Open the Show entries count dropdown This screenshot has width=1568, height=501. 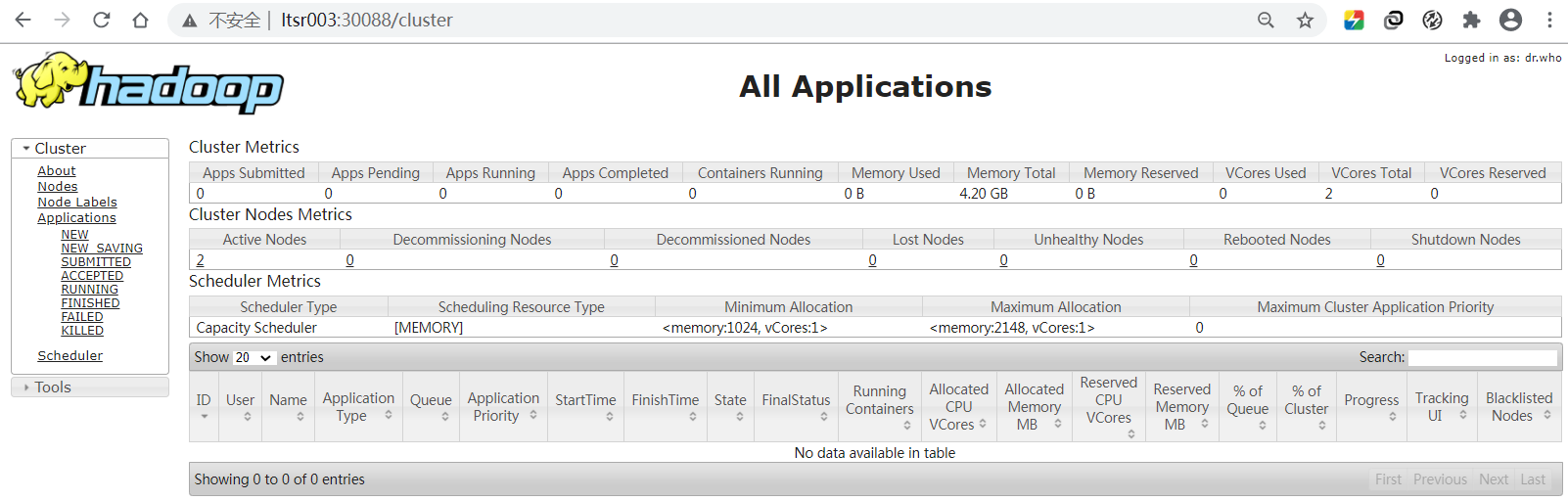254,358
